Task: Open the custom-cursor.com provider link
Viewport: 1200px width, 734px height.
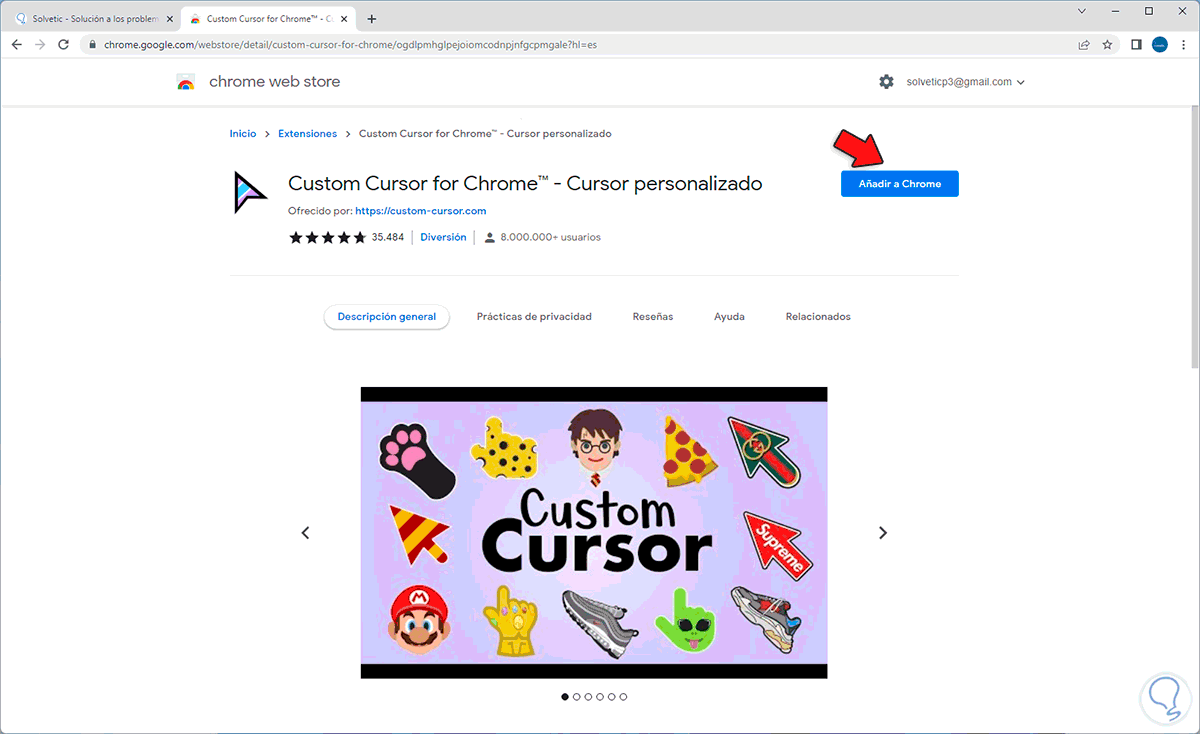Action: click(x=420, y=211)
